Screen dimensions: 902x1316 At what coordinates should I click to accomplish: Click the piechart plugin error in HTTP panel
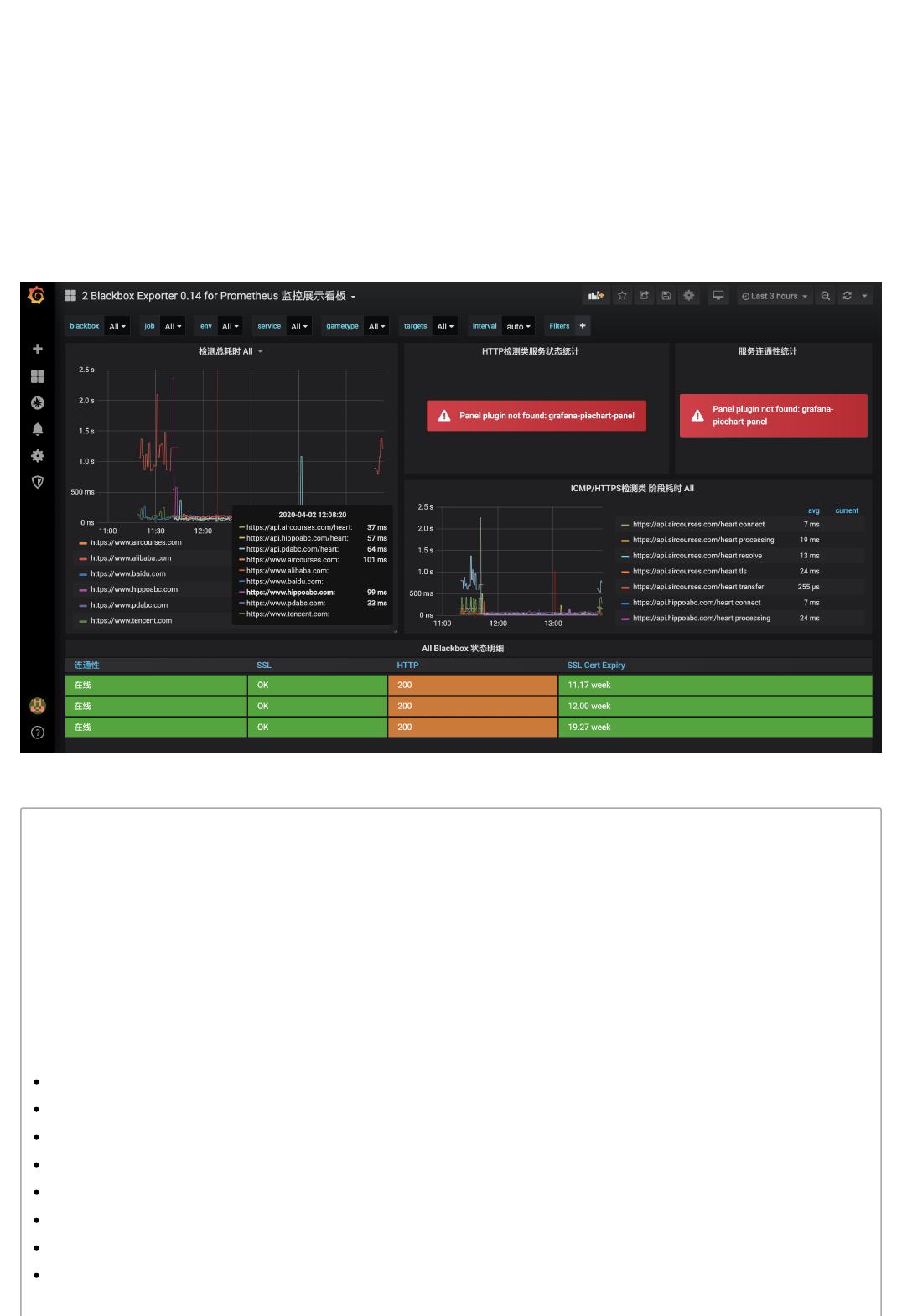click(537, 416)
